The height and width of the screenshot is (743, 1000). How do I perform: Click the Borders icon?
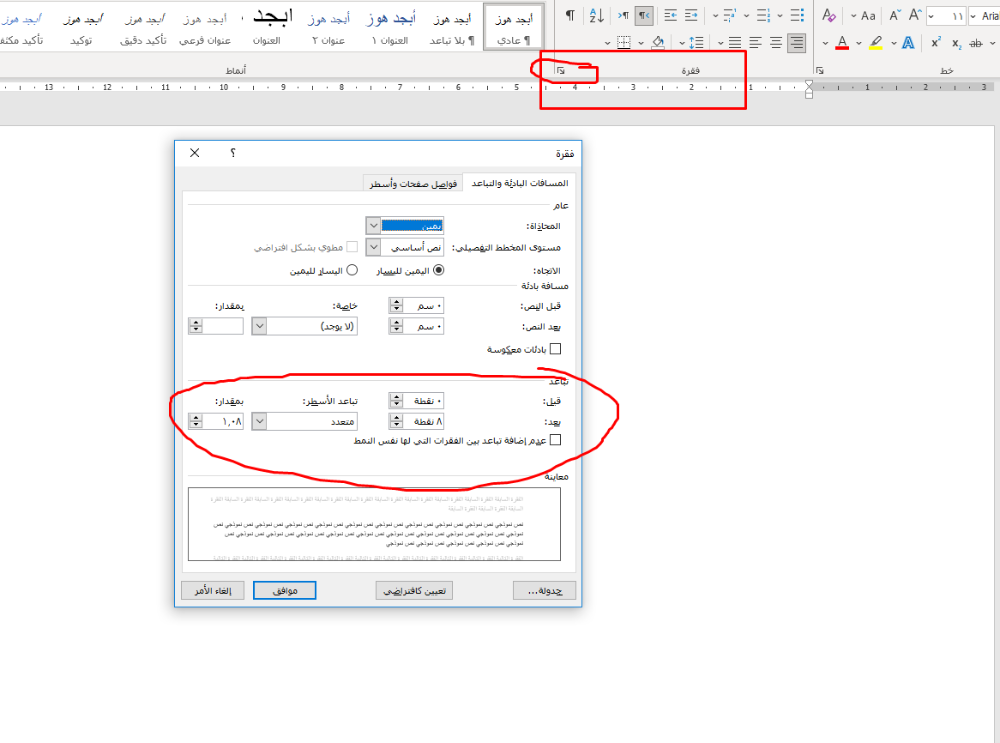point(624,43)
